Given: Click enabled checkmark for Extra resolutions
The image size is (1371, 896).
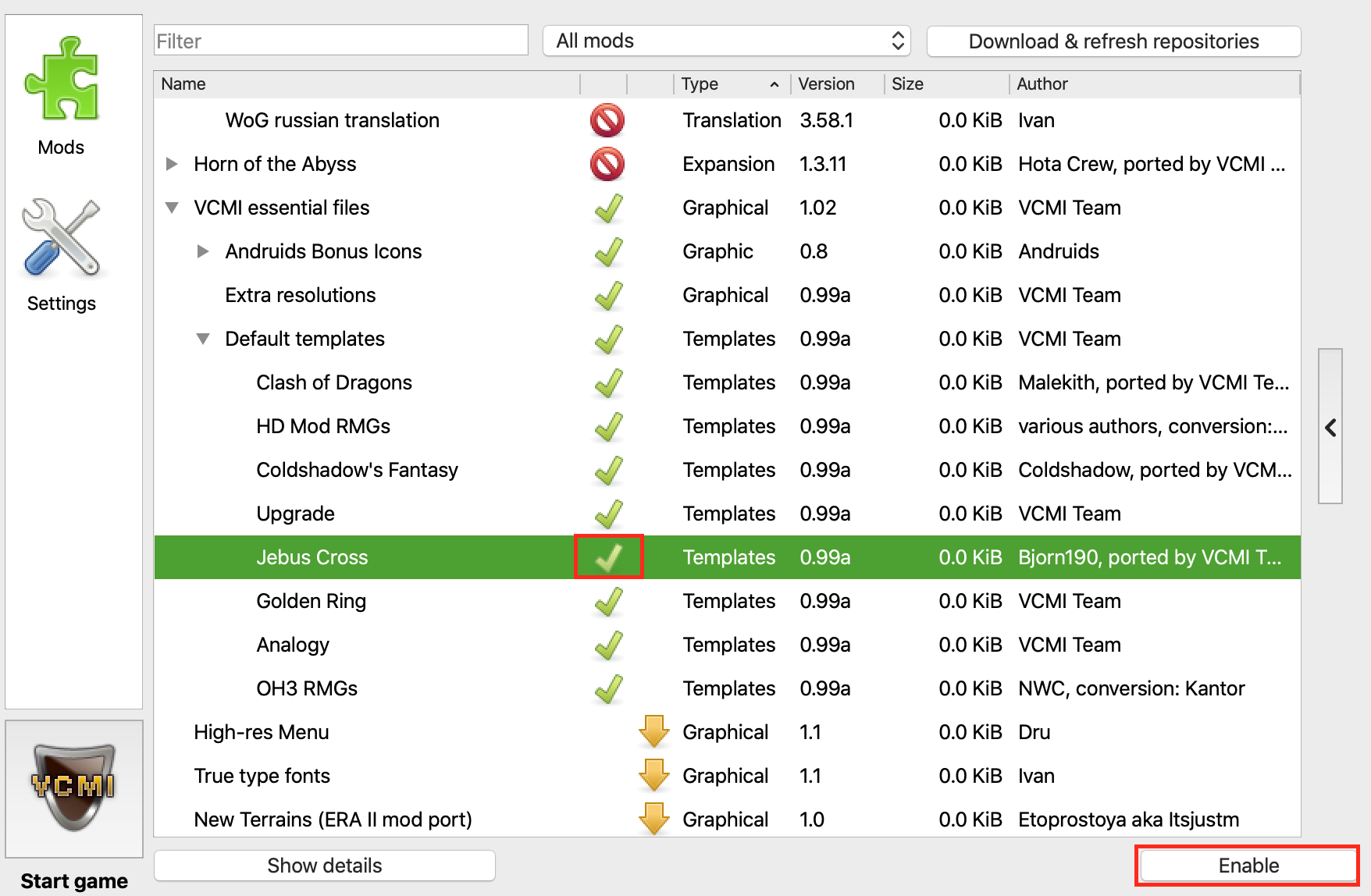Looking at the screenshot, I should [608, 295].
